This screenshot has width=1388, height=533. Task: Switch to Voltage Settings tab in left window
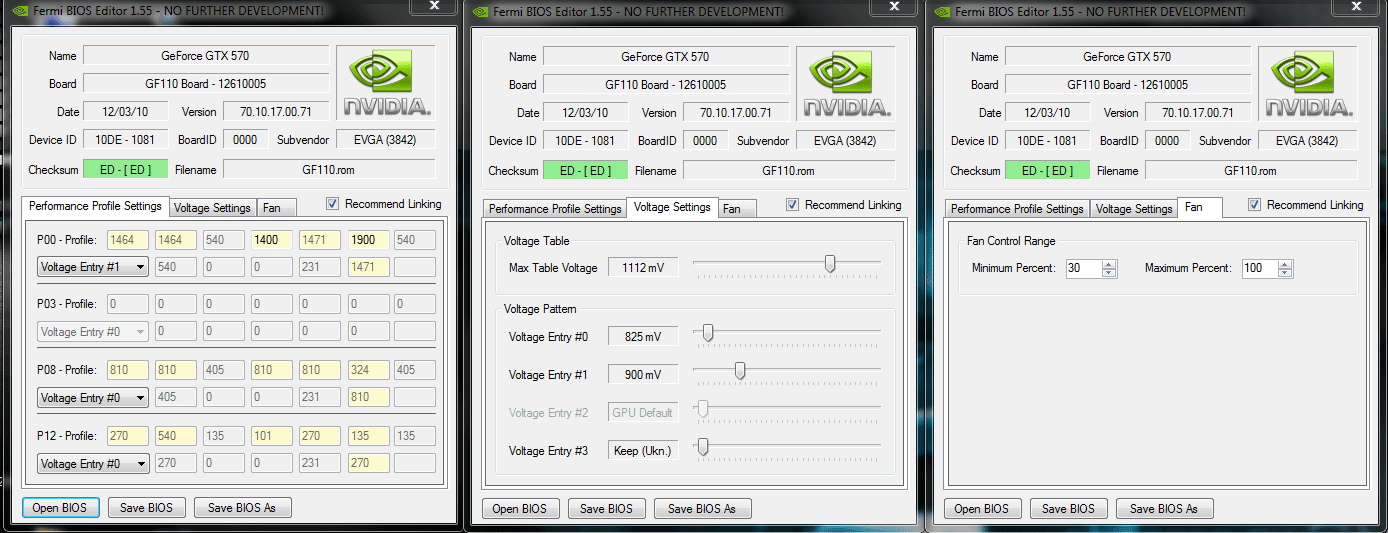(x=212, y=208)
